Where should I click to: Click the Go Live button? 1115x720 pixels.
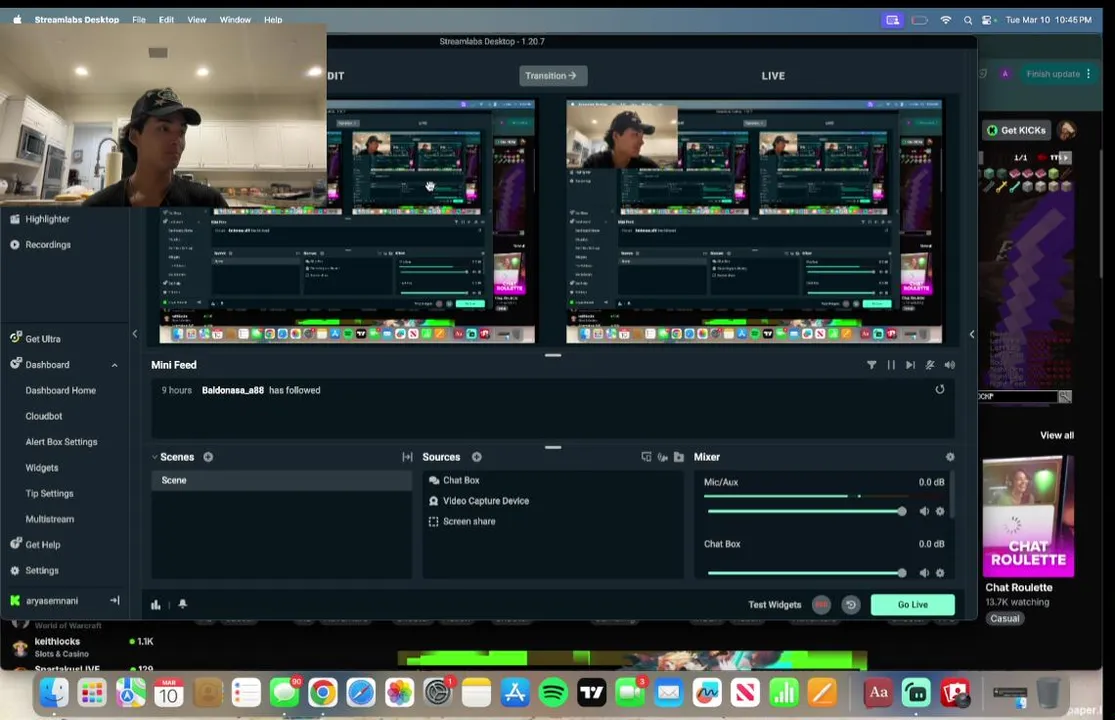pyautogui.click(x=912, y=605)
